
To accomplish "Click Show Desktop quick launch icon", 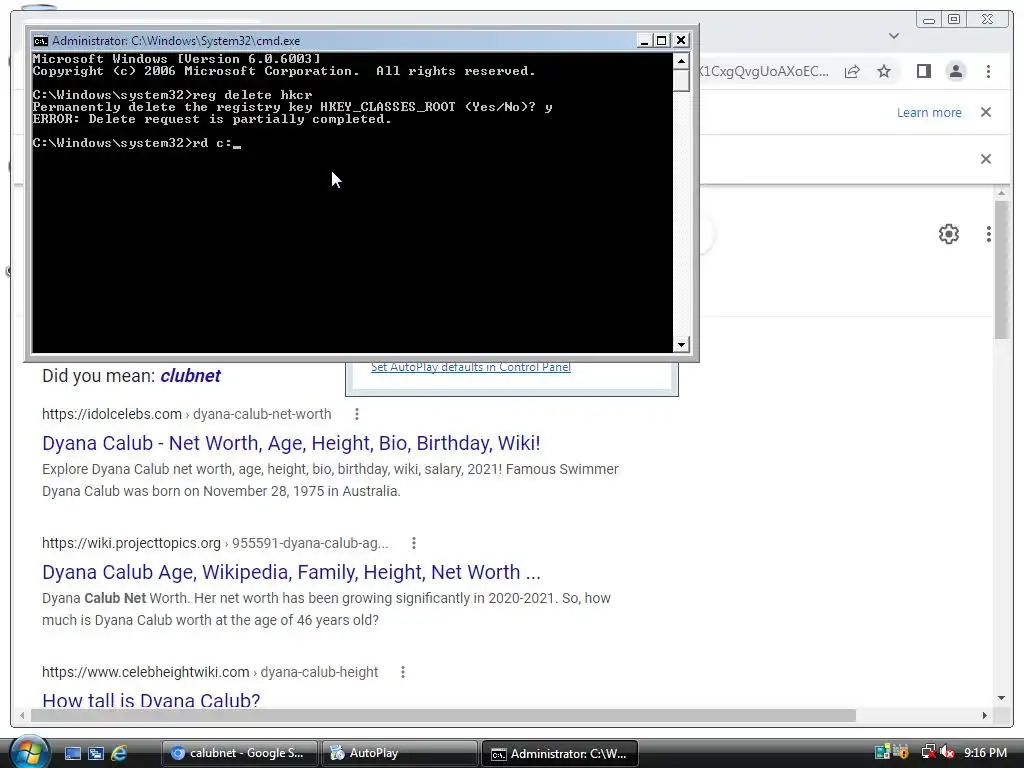I will click(x=72, y=753).
